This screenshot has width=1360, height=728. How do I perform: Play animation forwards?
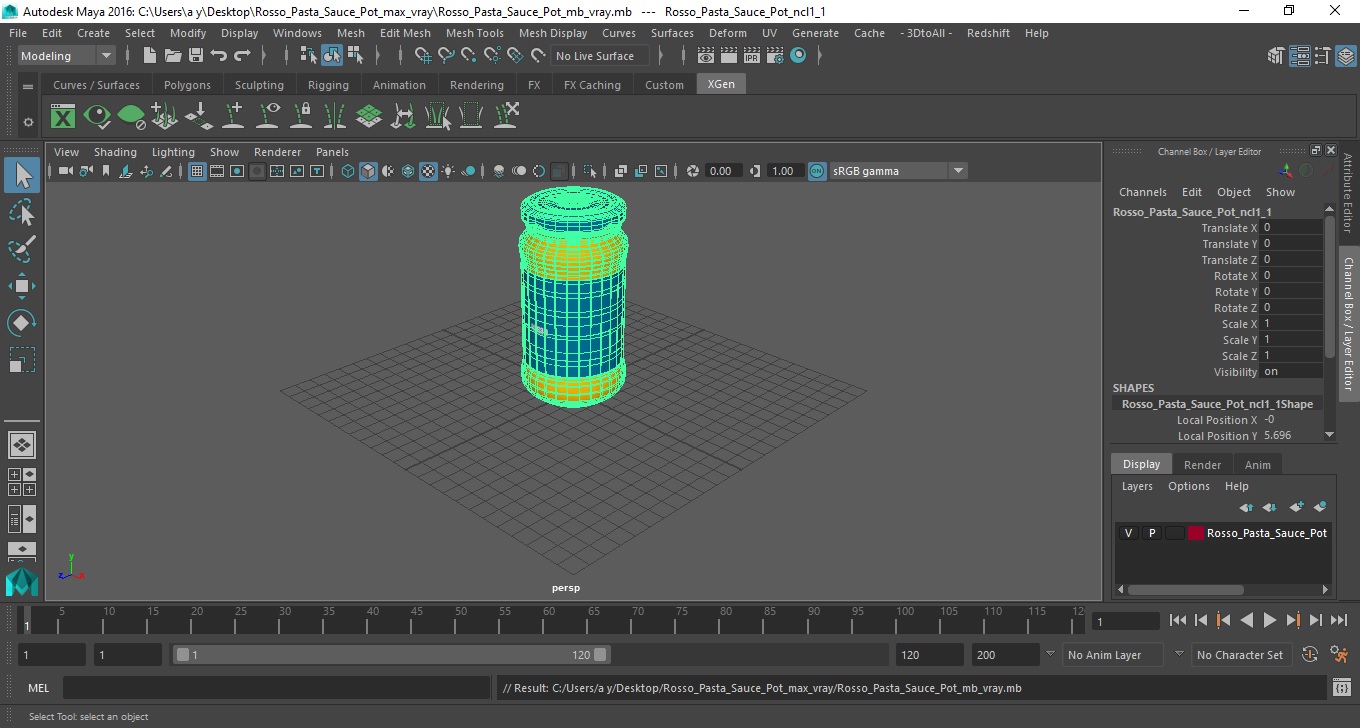1269,620
